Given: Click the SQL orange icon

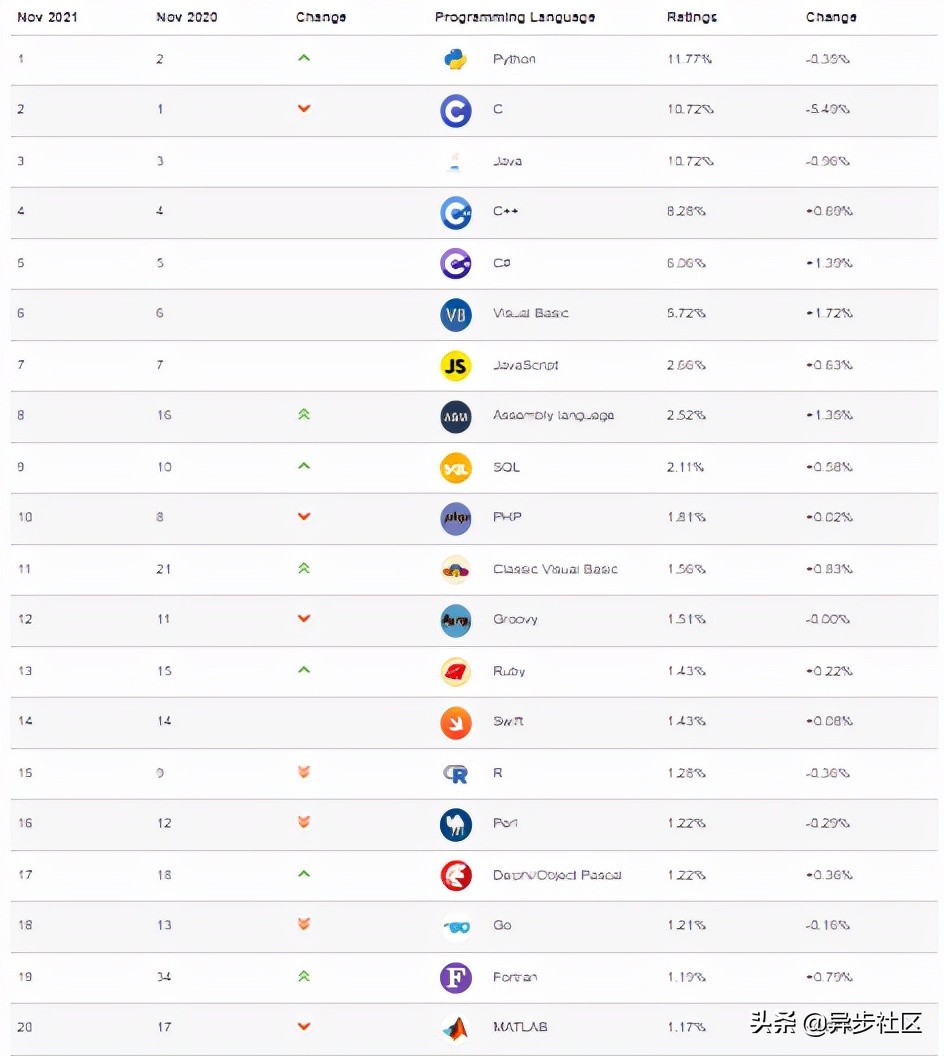Looking at the screenshot, I should 456,469.
